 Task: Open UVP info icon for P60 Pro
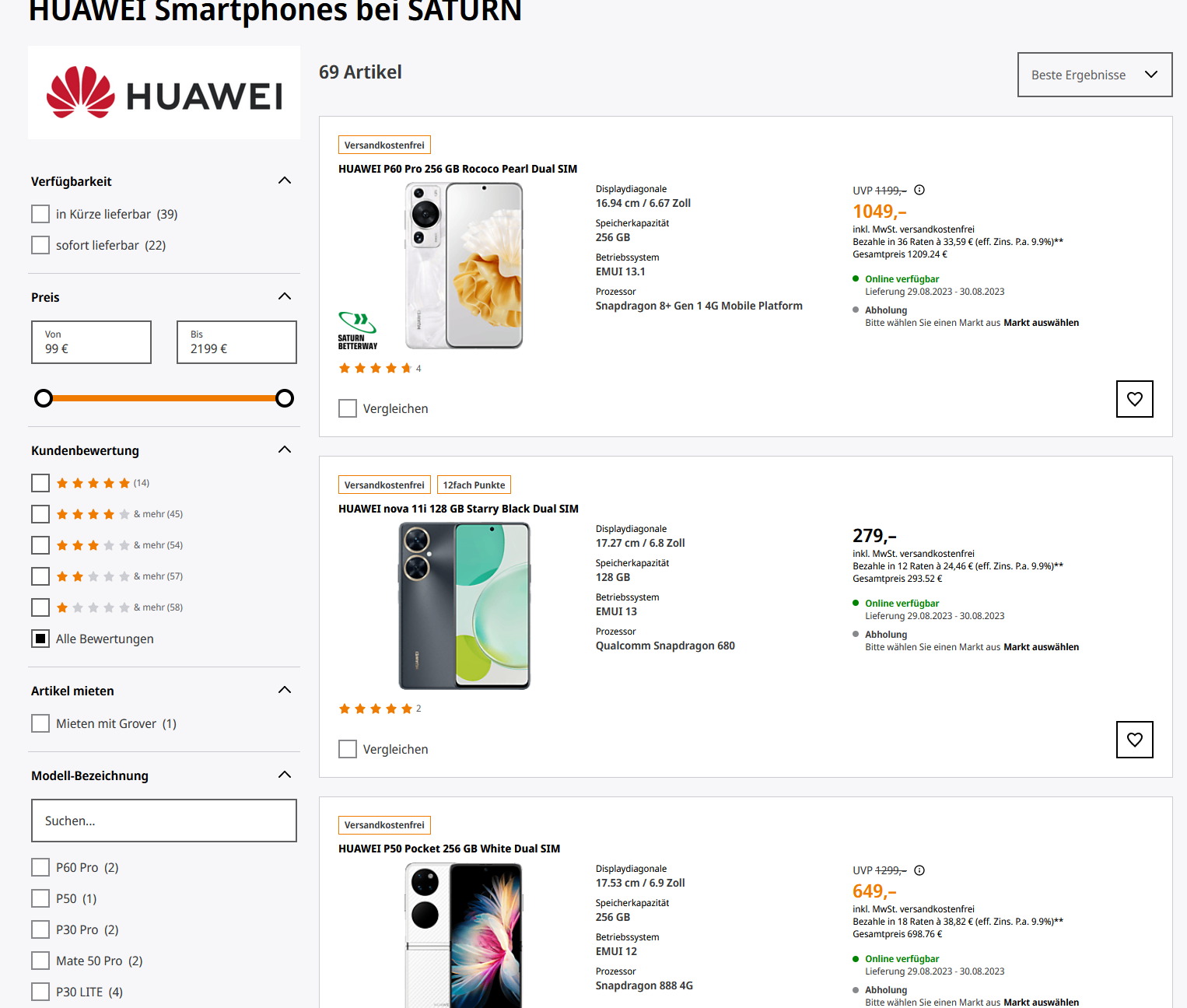click(x=919, y=190)
